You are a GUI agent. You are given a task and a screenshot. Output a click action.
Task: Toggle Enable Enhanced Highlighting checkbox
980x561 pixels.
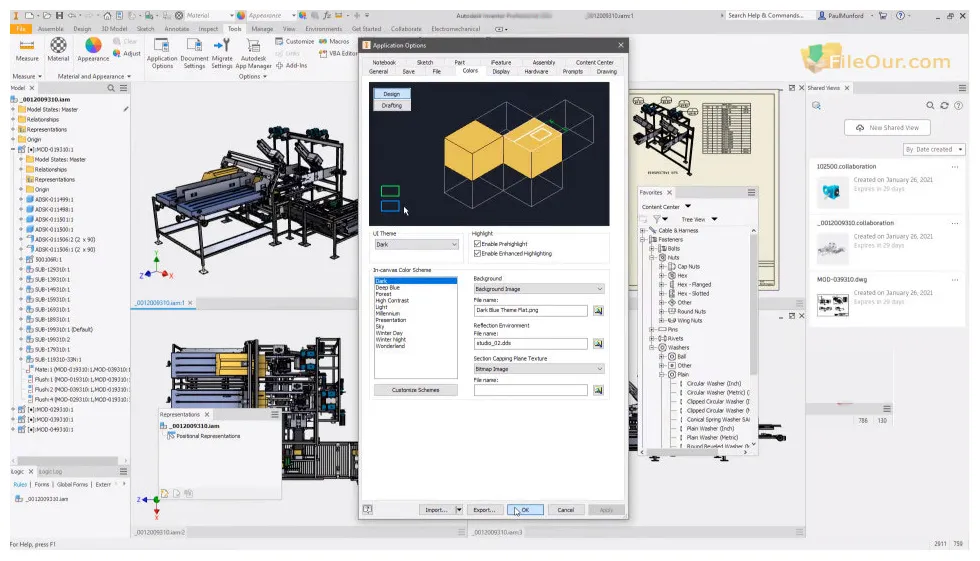click(478, 254)
